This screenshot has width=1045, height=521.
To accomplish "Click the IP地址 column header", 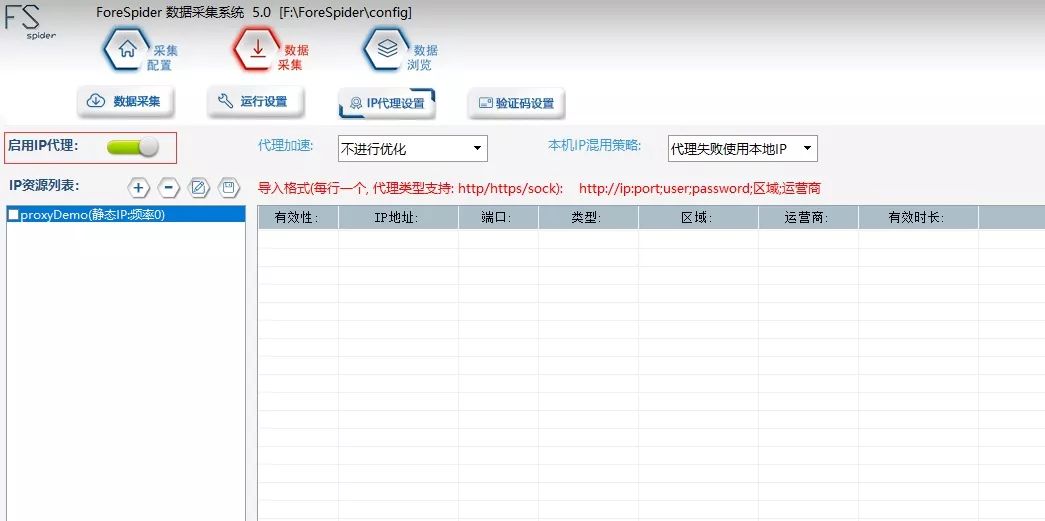I will pyautogui.click(x=398, y=217).
